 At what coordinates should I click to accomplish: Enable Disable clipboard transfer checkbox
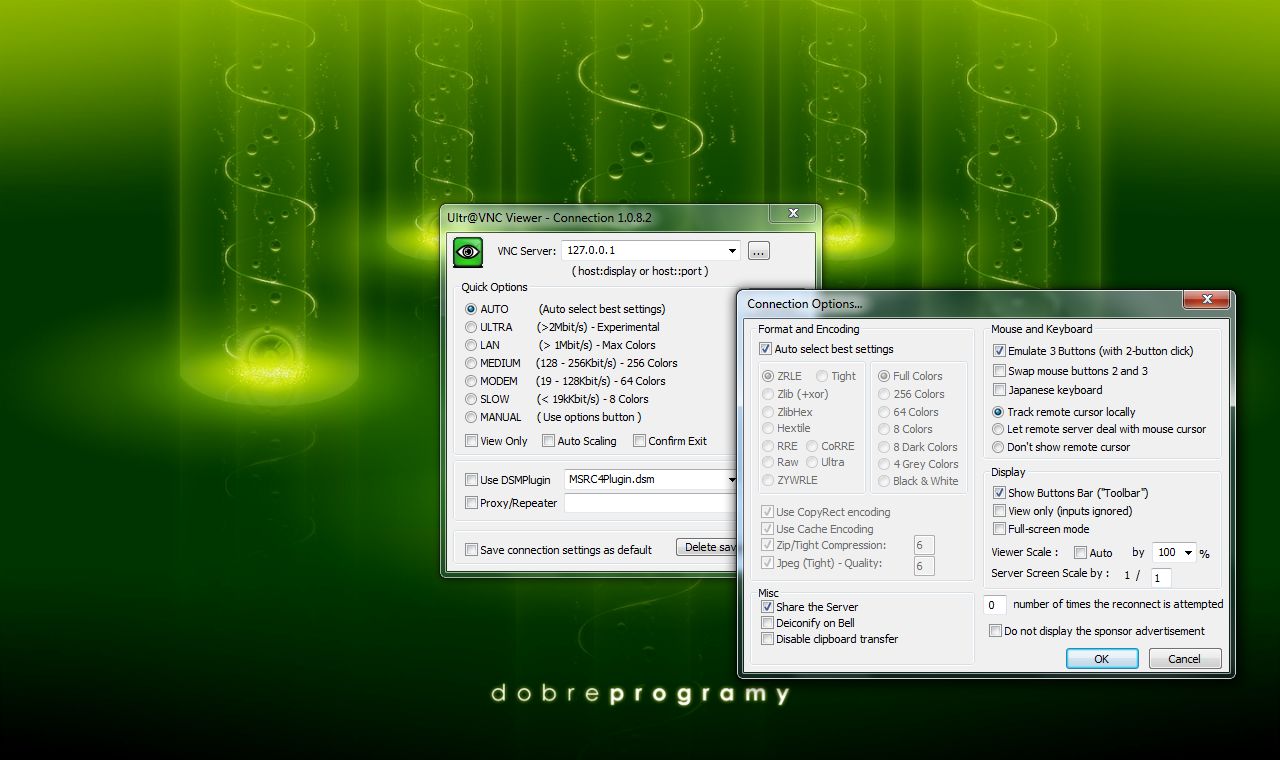[767, 639]
